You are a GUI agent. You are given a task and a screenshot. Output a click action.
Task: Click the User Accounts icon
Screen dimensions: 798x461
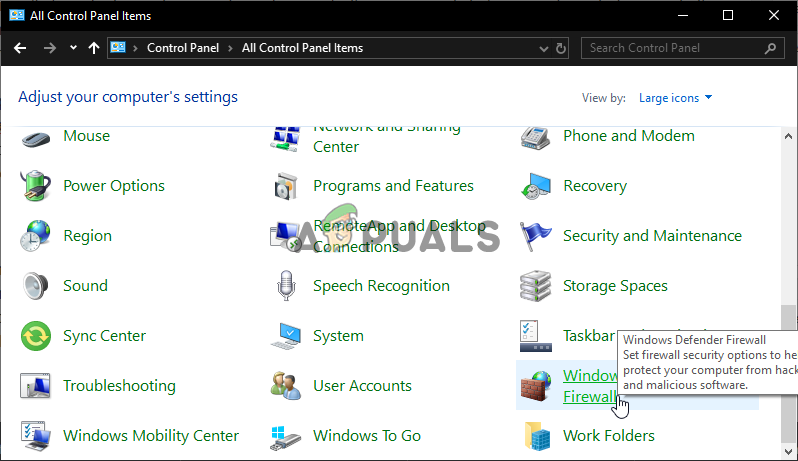tap(285, 386)
